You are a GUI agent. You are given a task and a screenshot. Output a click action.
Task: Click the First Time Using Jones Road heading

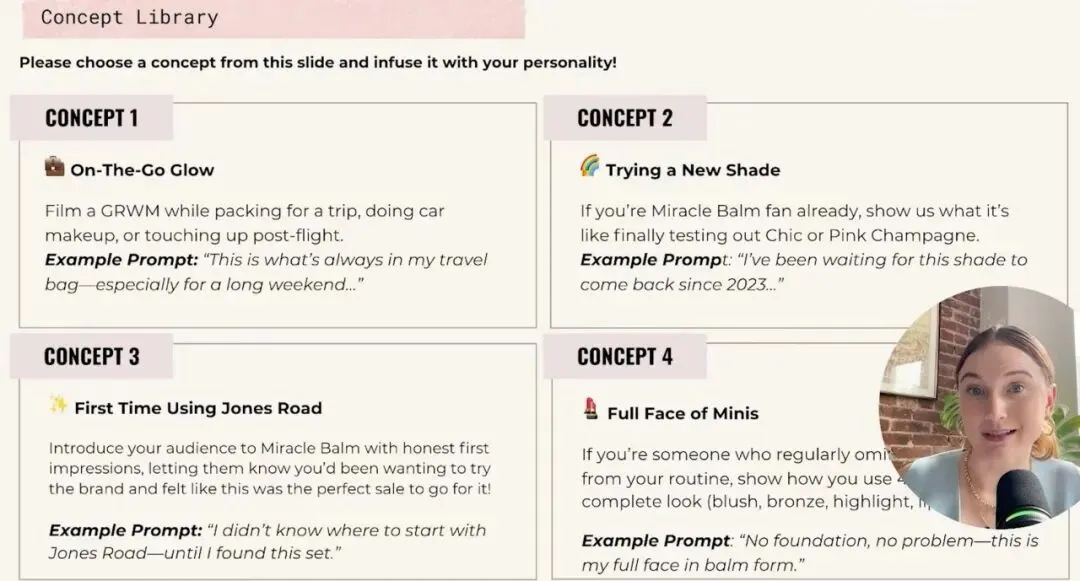click(198, 408)
